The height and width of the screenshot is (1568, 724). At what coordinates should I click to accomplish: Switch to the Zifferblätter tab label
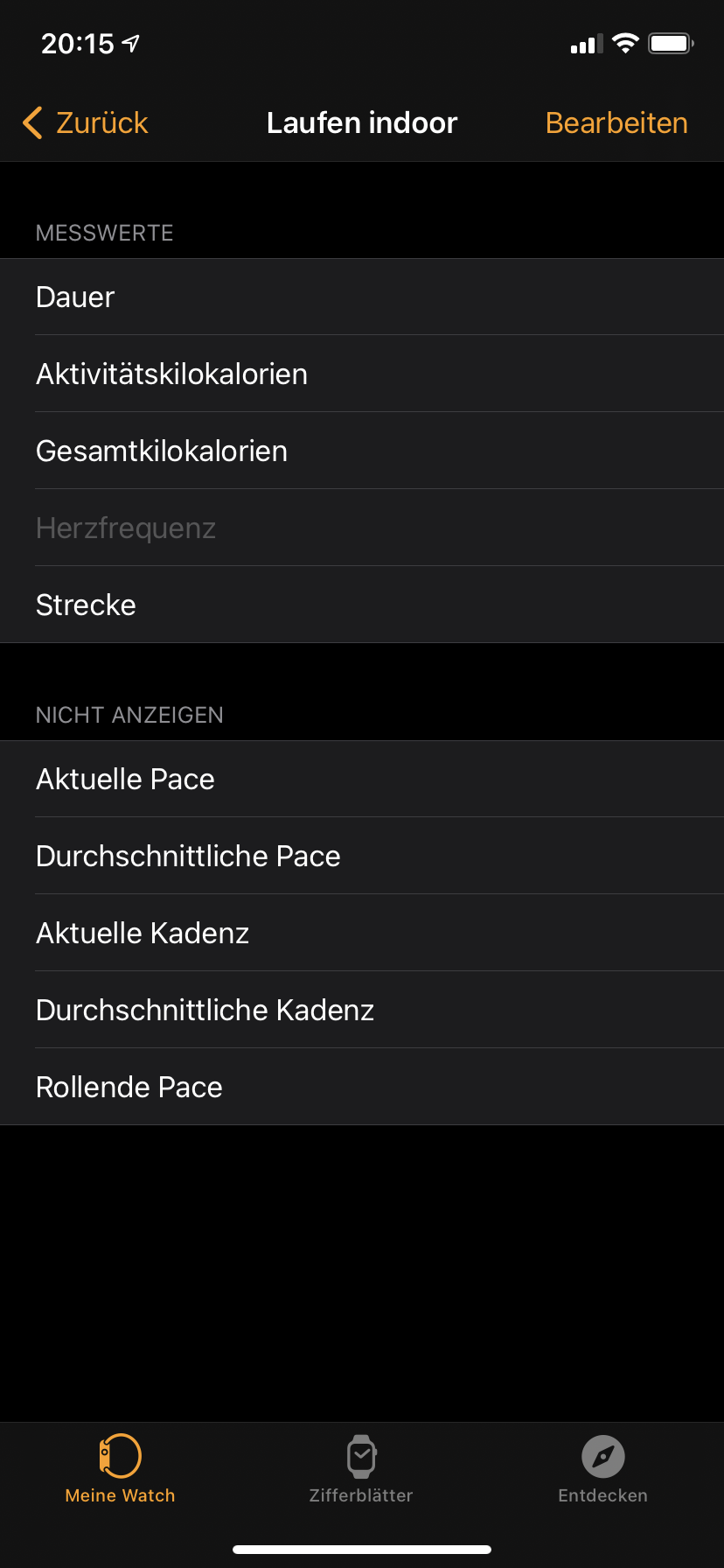pyautogui.click(x=361, y=1495)
